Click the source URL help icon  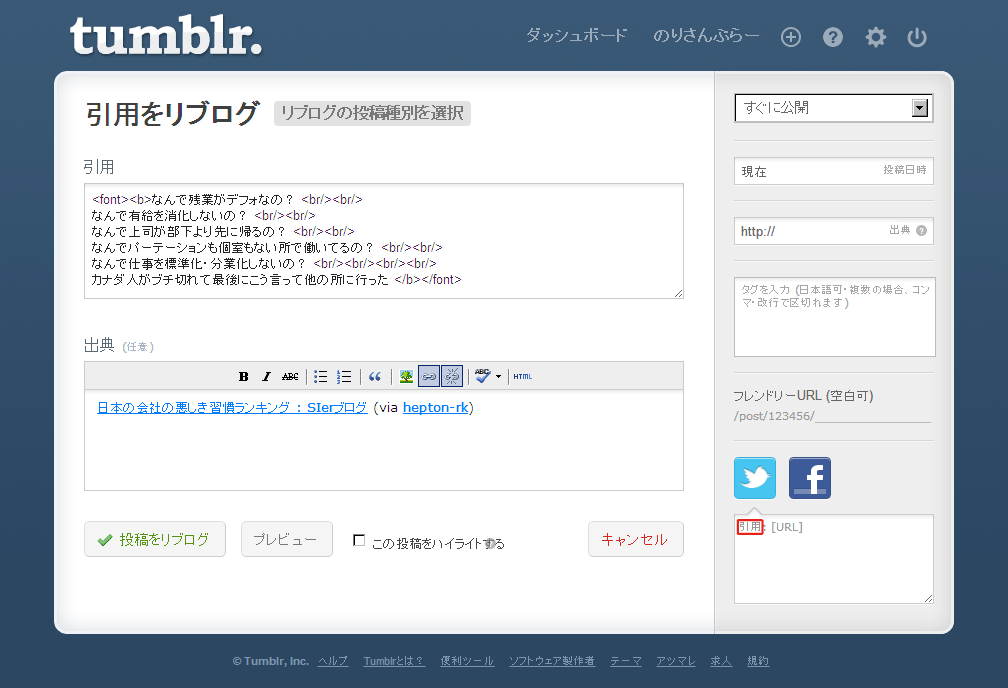[x=921, y=230]
